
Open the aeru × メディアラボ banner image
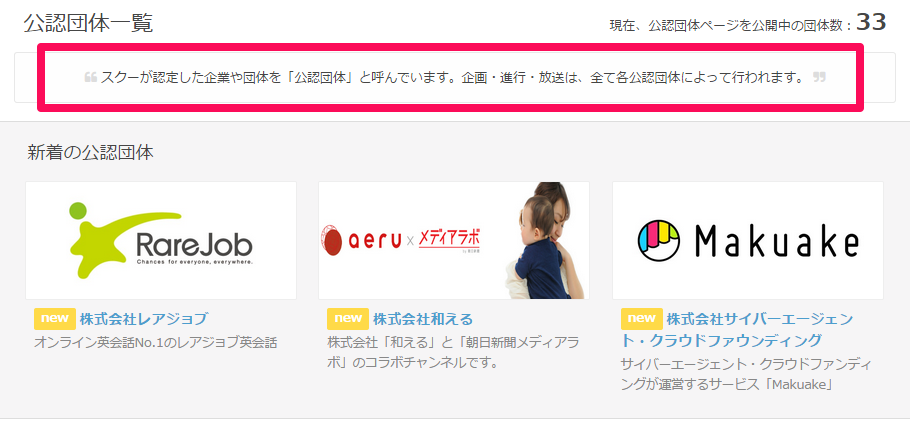[x=454, y=240]
